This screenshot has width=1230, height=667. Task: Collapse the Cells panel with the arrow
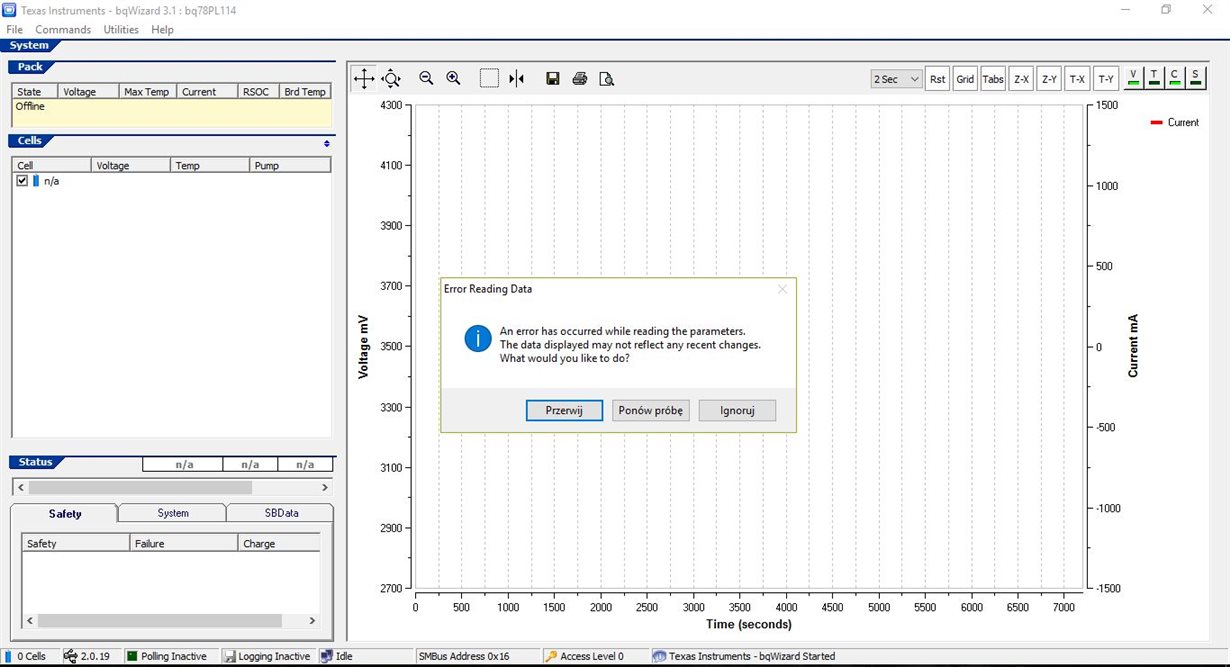coord(326,143)
